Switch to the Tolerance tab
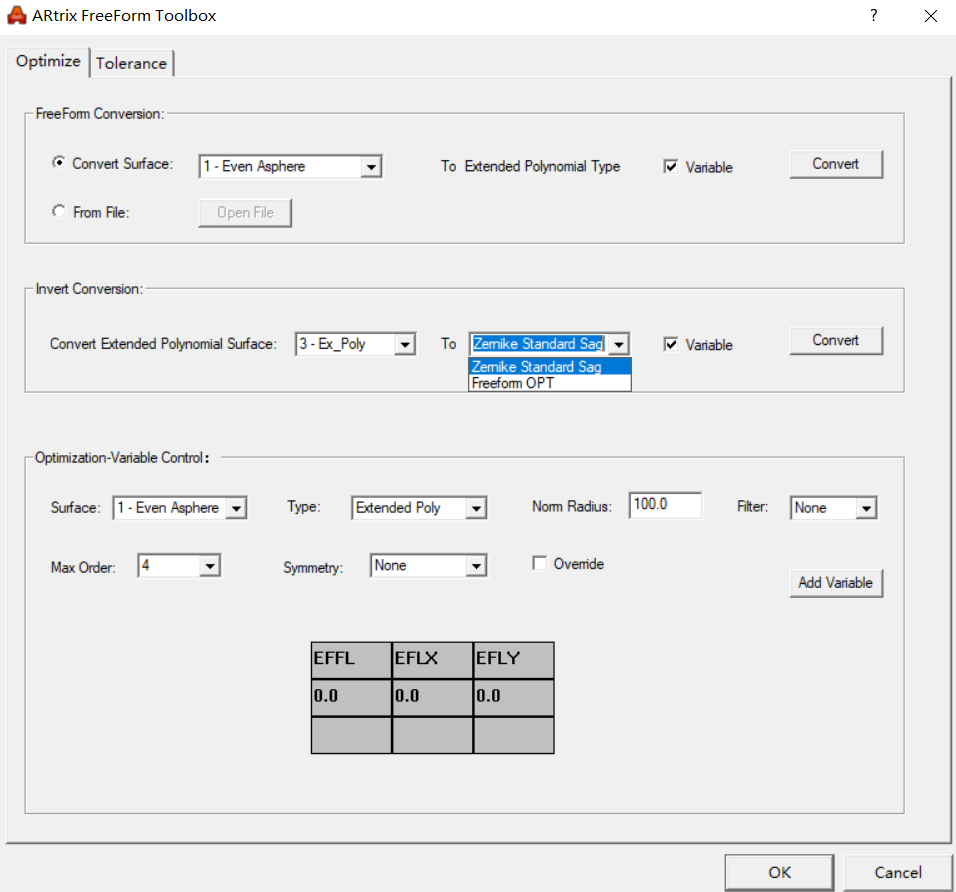The image size is (956, 892). pyautogui.click(x=131, y=63)
